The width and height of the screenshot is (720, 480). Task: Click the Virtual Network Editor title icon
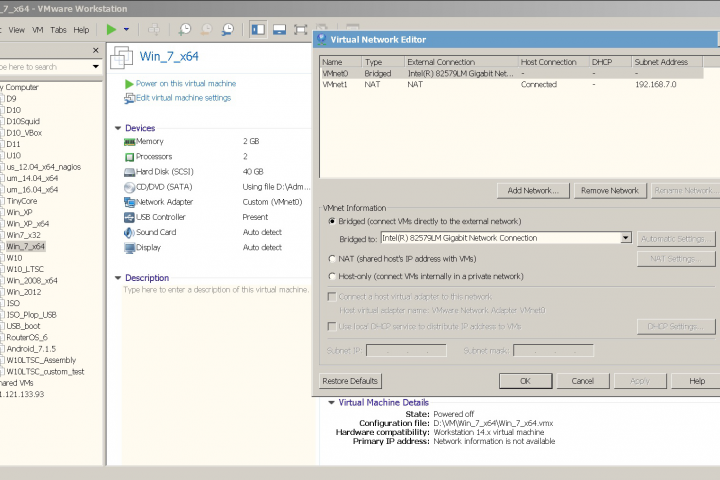click(321, 40)
